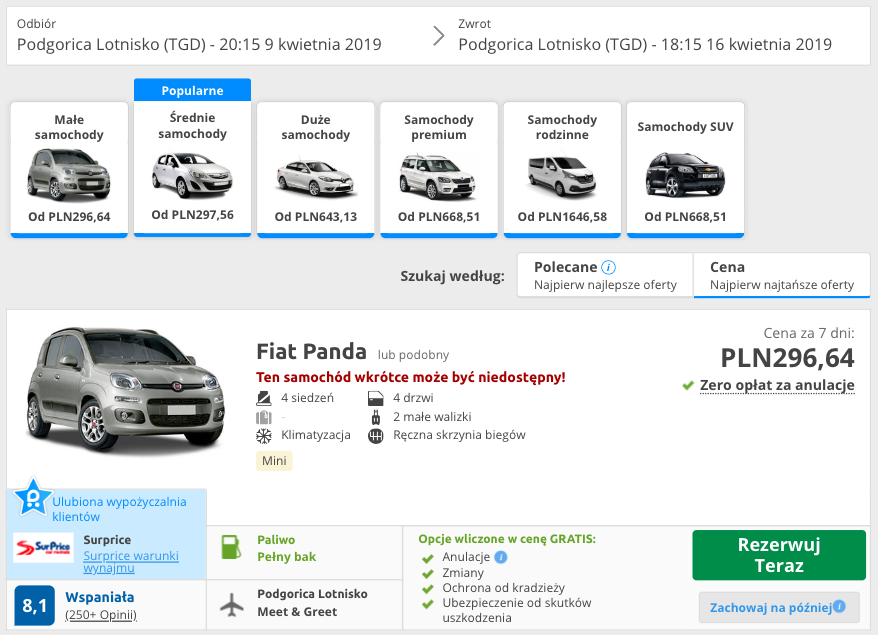This screenshot has height=635, width=878.
Task: Click the manual gearbox icon
Action: (376, 436)
